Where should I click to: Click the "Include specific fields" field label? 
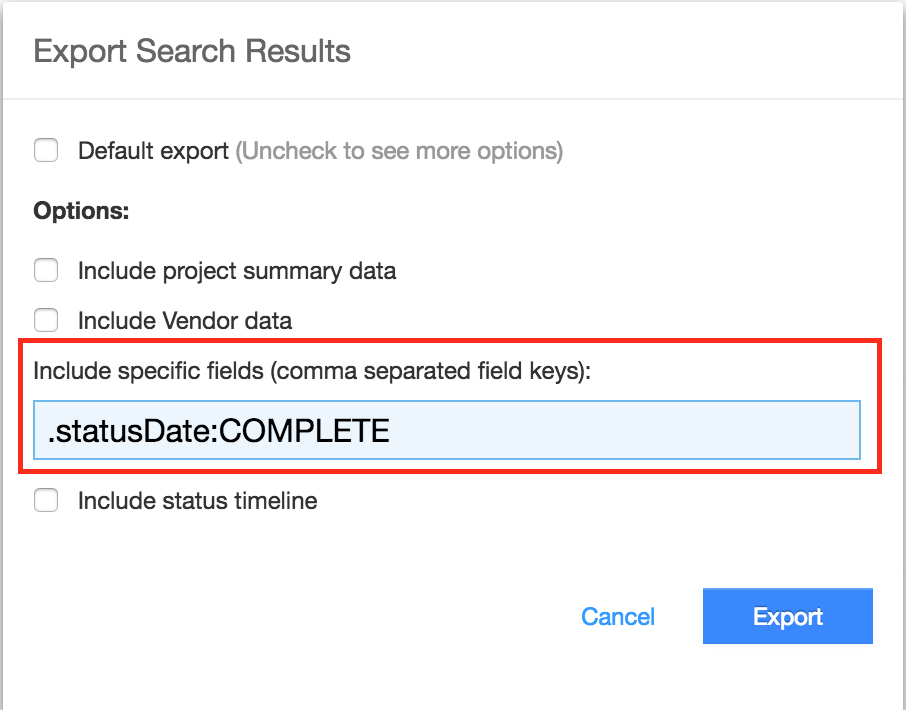pyautogui.click(x=150, y=371)
